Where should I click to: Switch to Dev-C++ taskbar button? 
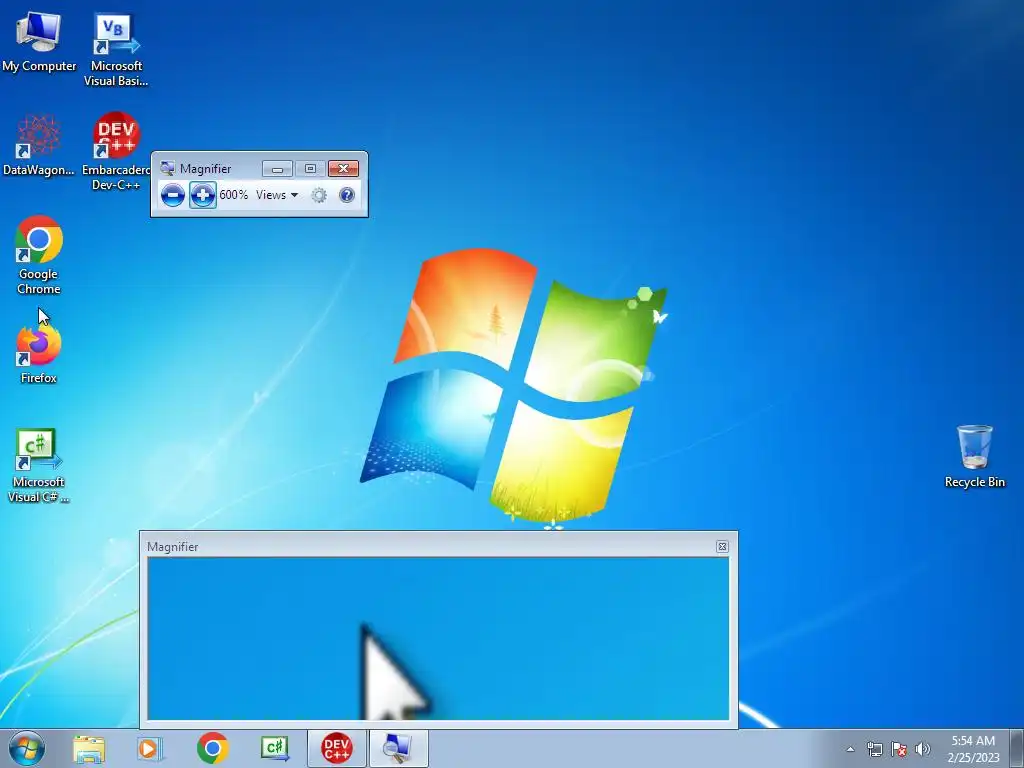337,749
